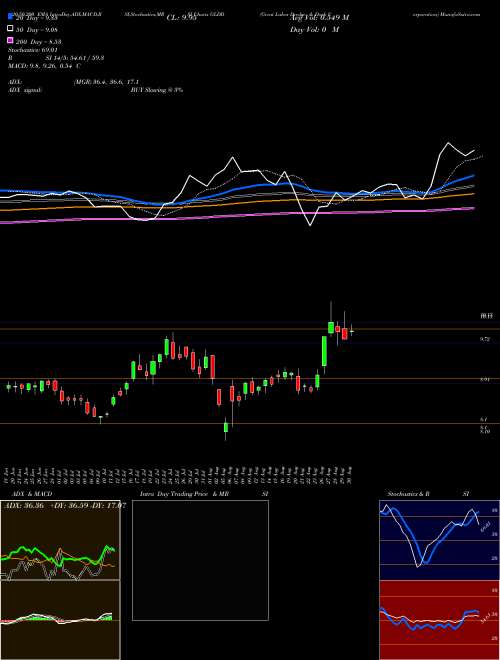The height and width of the screenshot is (660, 500).
Task: Click the ADX readout above the indicator chart
Action: coord(65,505)
